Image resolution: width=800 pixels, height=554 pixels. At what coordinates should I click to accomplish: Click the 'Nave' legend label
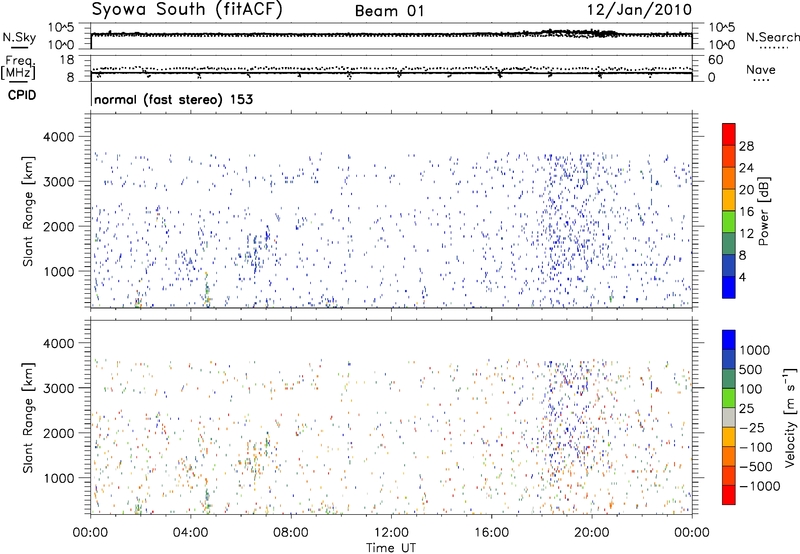pos(761,69)
